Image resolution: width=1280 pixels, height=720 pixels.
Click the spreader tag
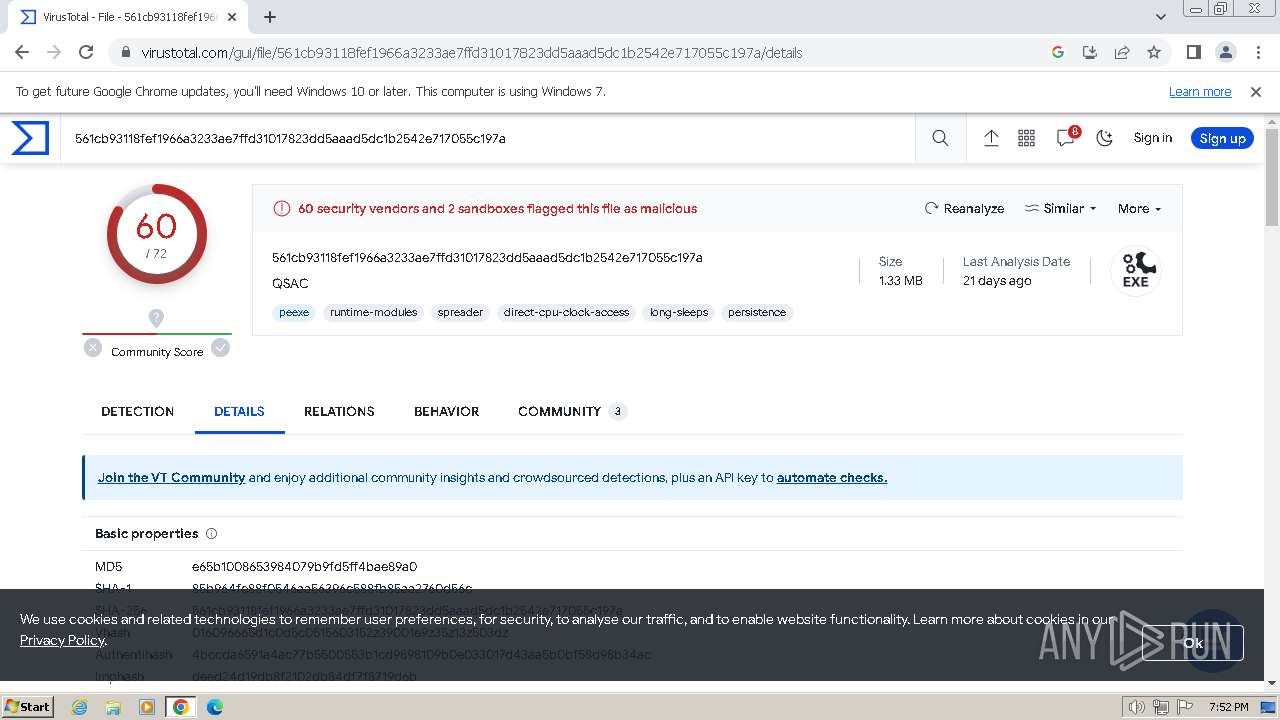[x=460, y=312]
